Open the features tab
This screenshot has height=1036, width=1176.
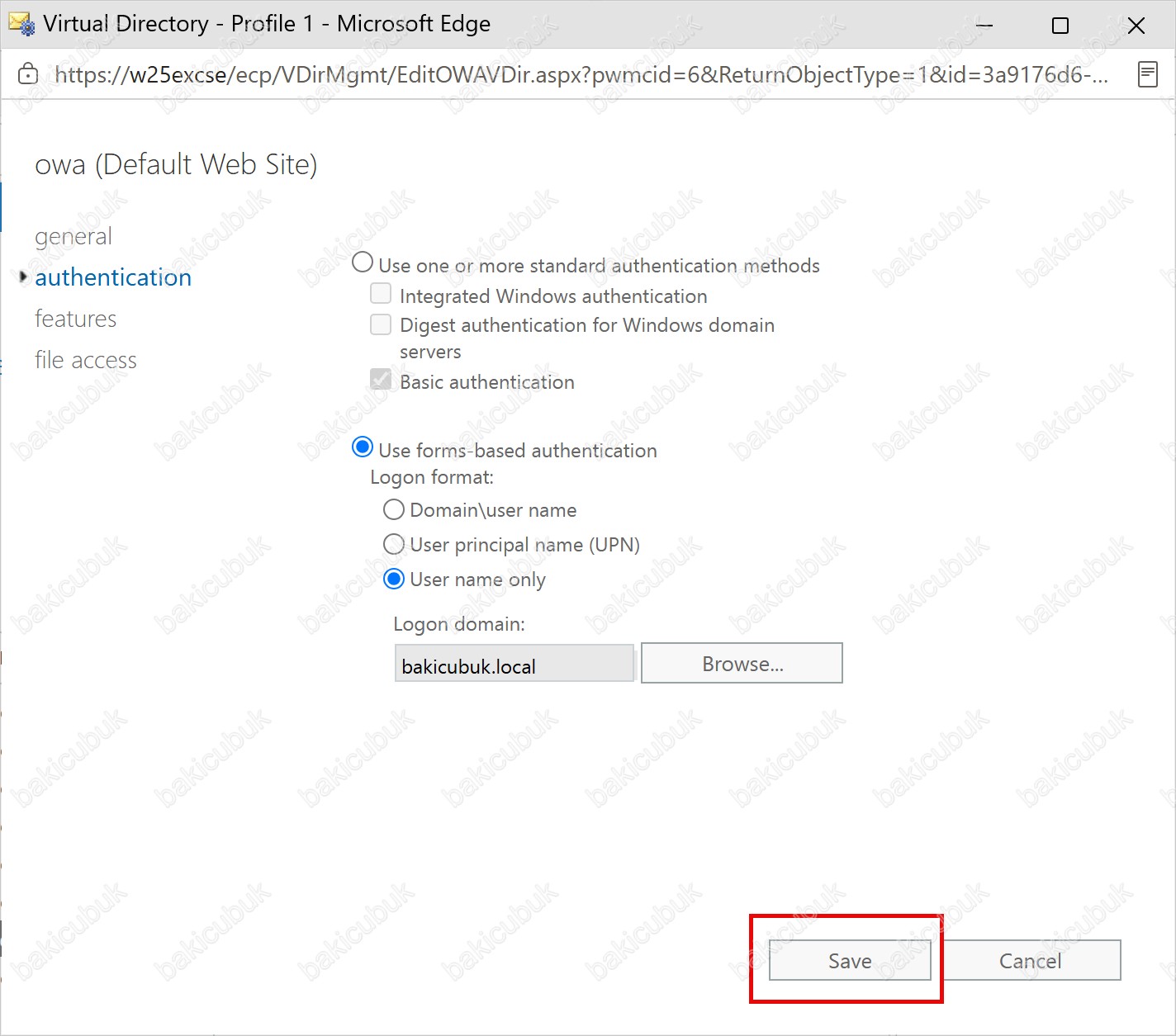76,319
